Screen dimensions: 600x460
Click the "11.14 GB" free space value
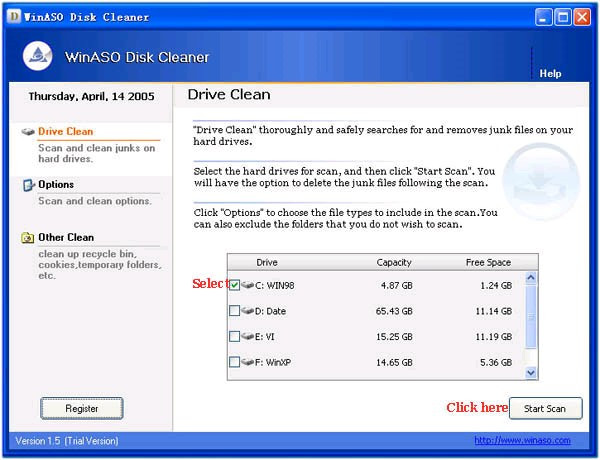click(494, 311)
